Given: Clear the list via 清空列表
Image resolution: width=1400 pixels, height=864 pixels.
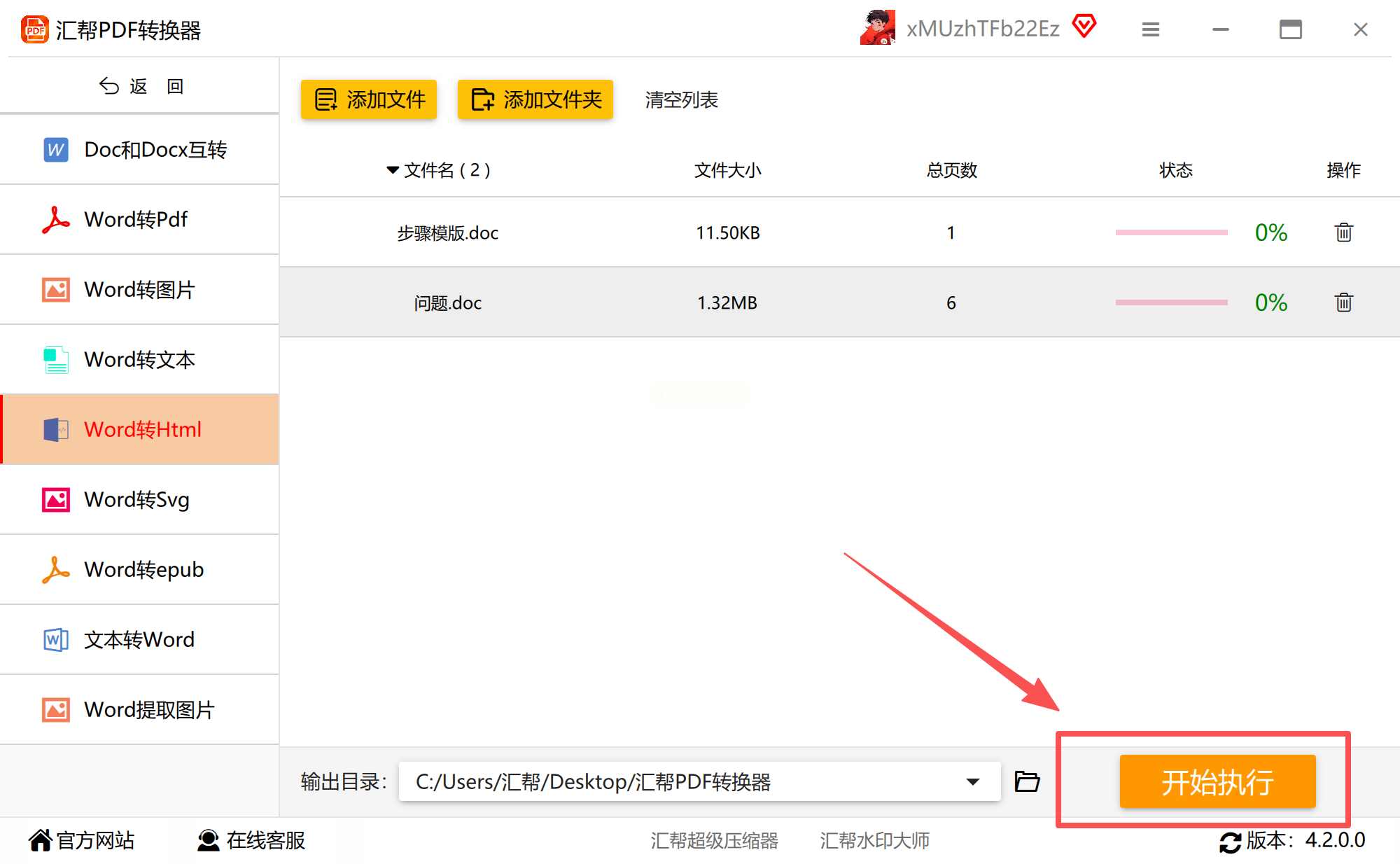Looking at the screenshot, I should pyautogui.click(x=681, y=99).
